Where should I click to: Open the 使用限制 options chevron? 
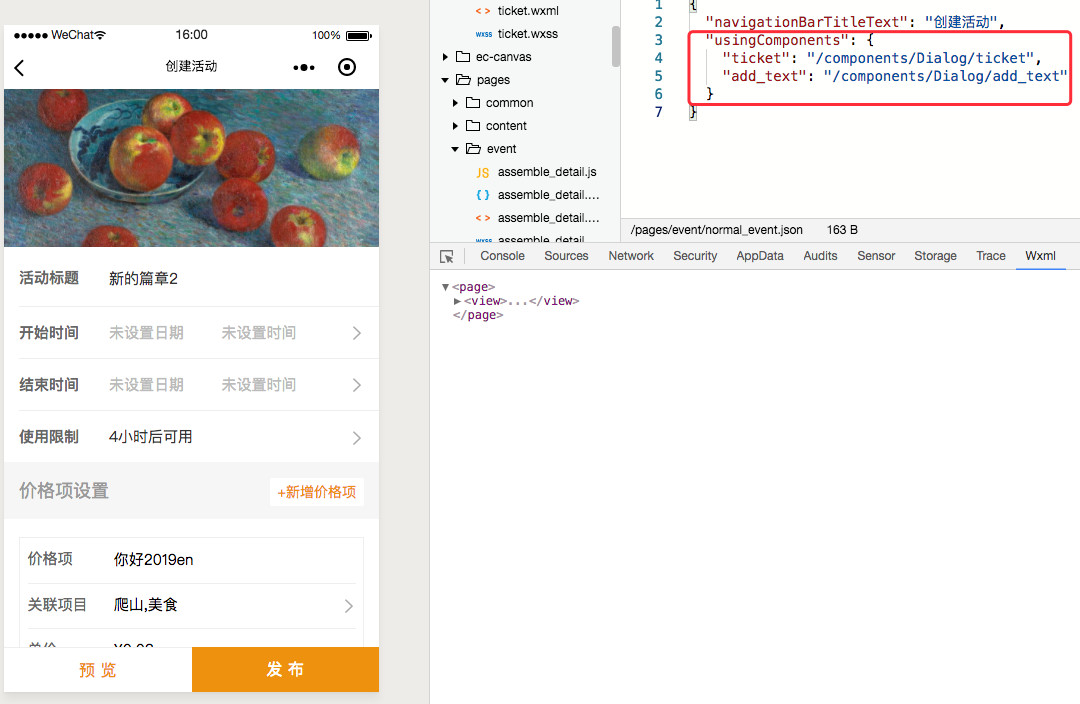(357, 437)
